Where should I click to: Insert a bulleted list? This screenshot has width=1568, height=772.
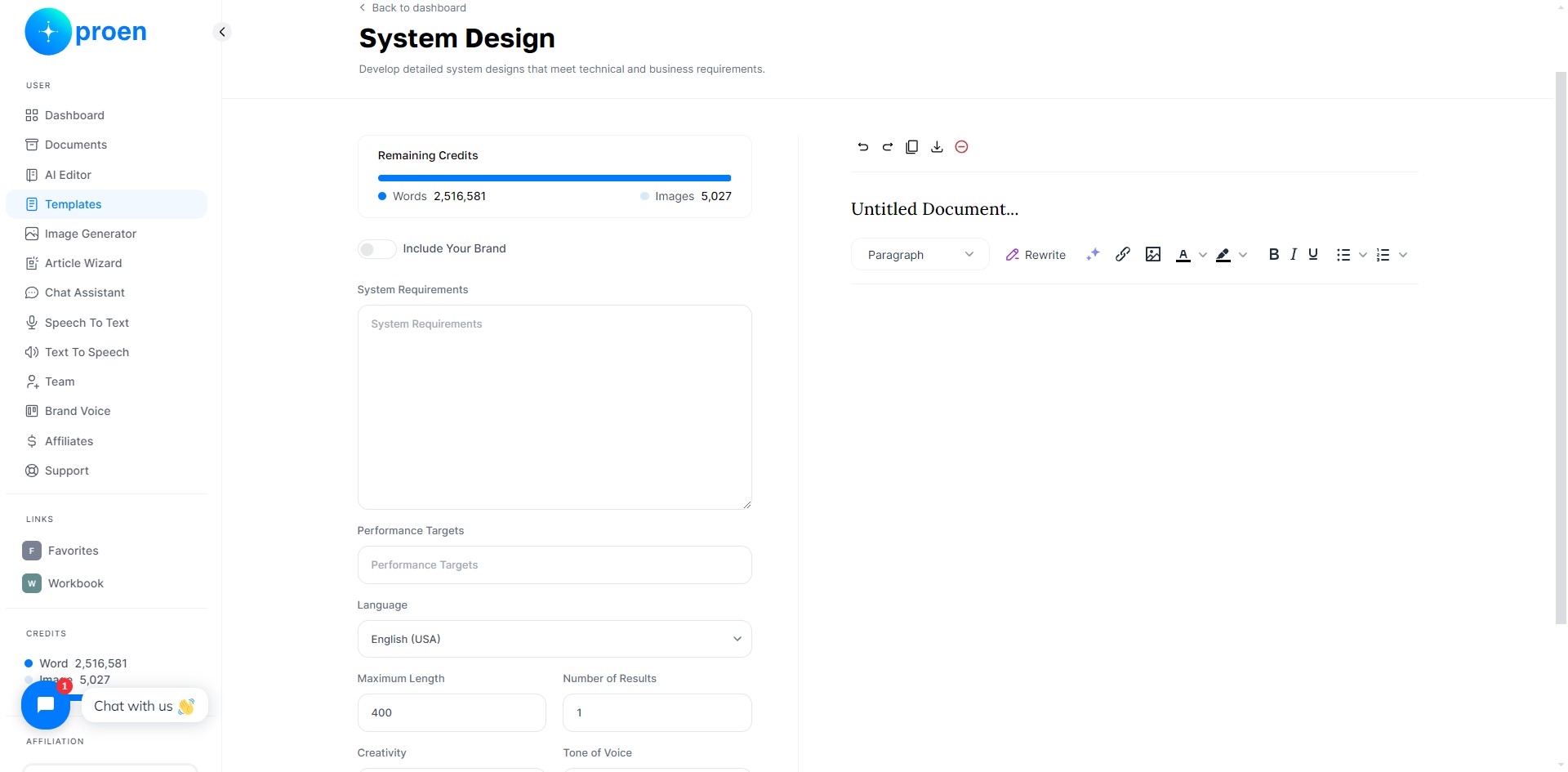pos(1343,255)
